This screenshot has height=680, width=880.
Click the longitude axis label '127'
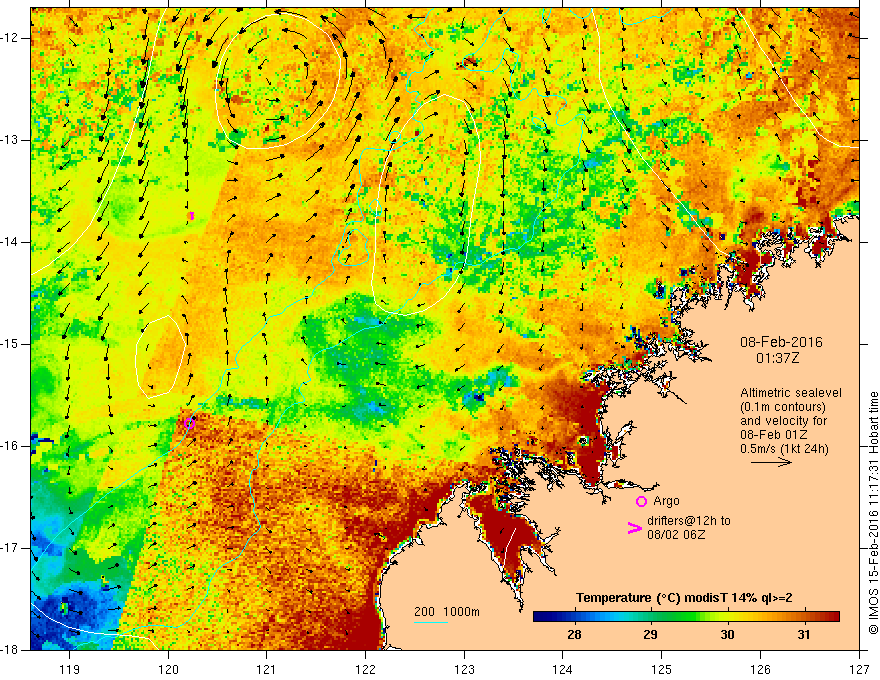point(859,669)
